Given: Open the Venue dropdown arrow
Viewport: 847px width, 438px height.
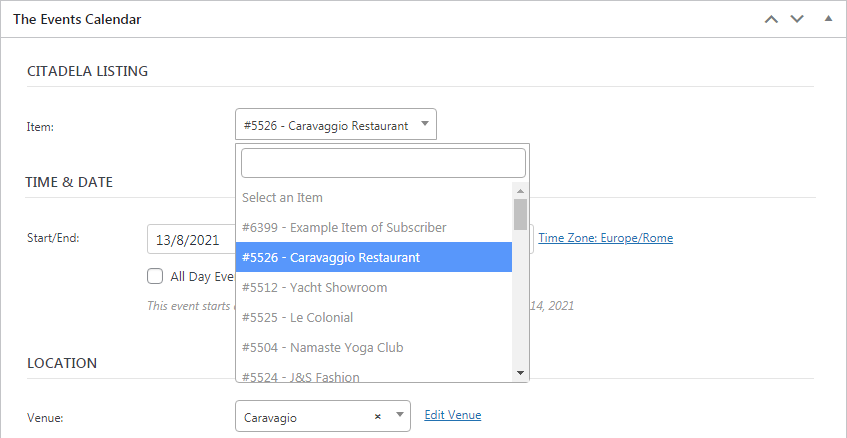Looking at the screenshot, I should coord(399,416).
